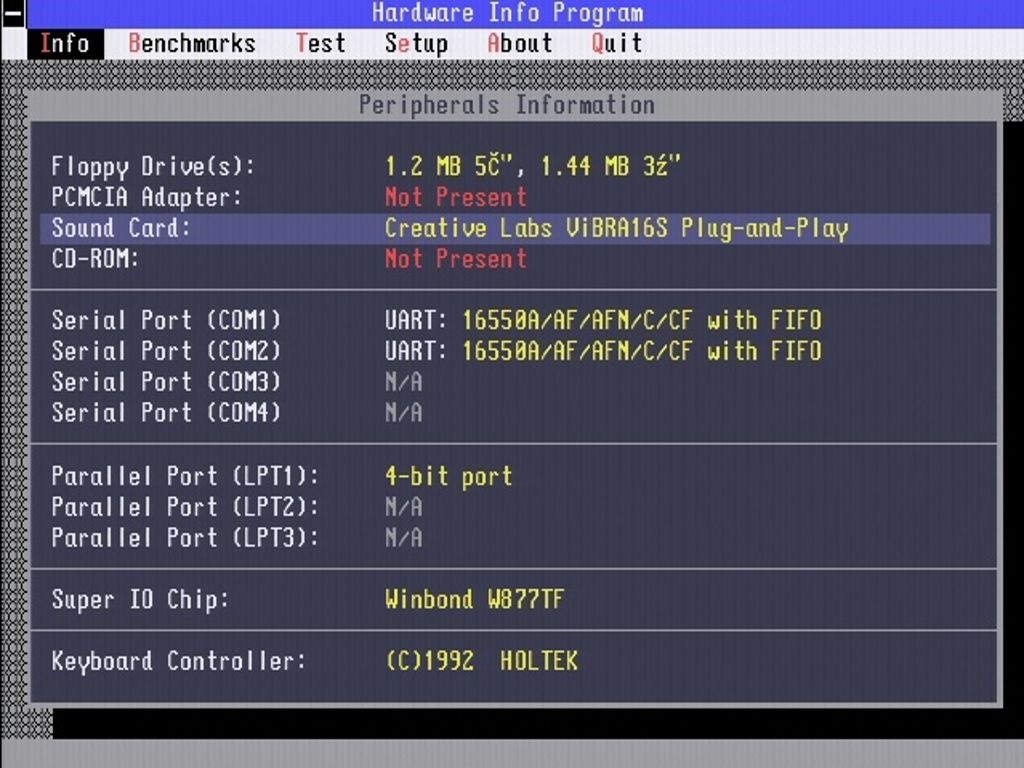
Task: Click the N/A value for COM4
Action: pyautogui.click(x=404, y=413)
